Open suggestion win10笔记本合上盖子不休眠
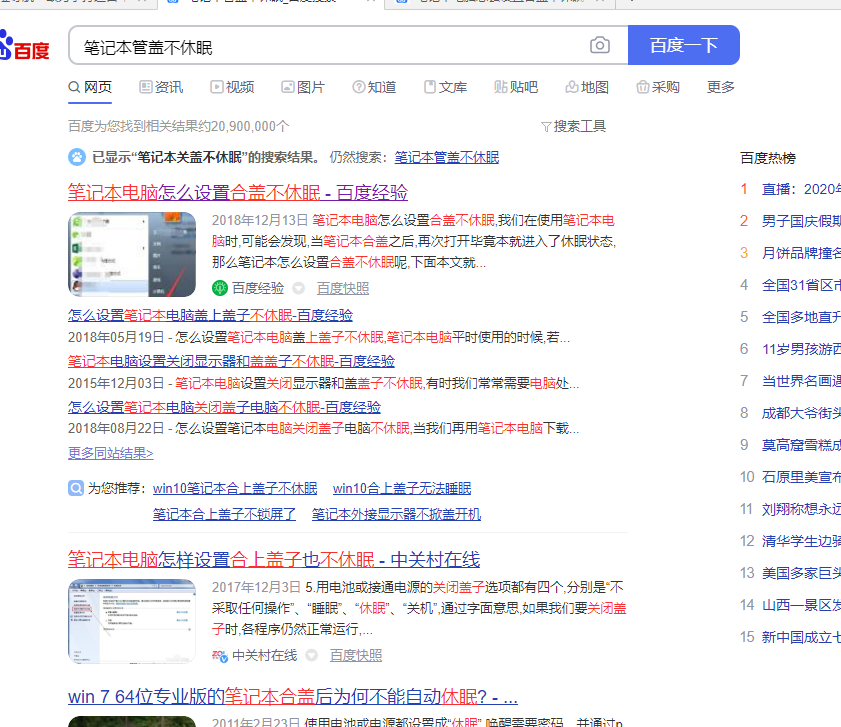 pyautogui.click(x=235, y=488)
